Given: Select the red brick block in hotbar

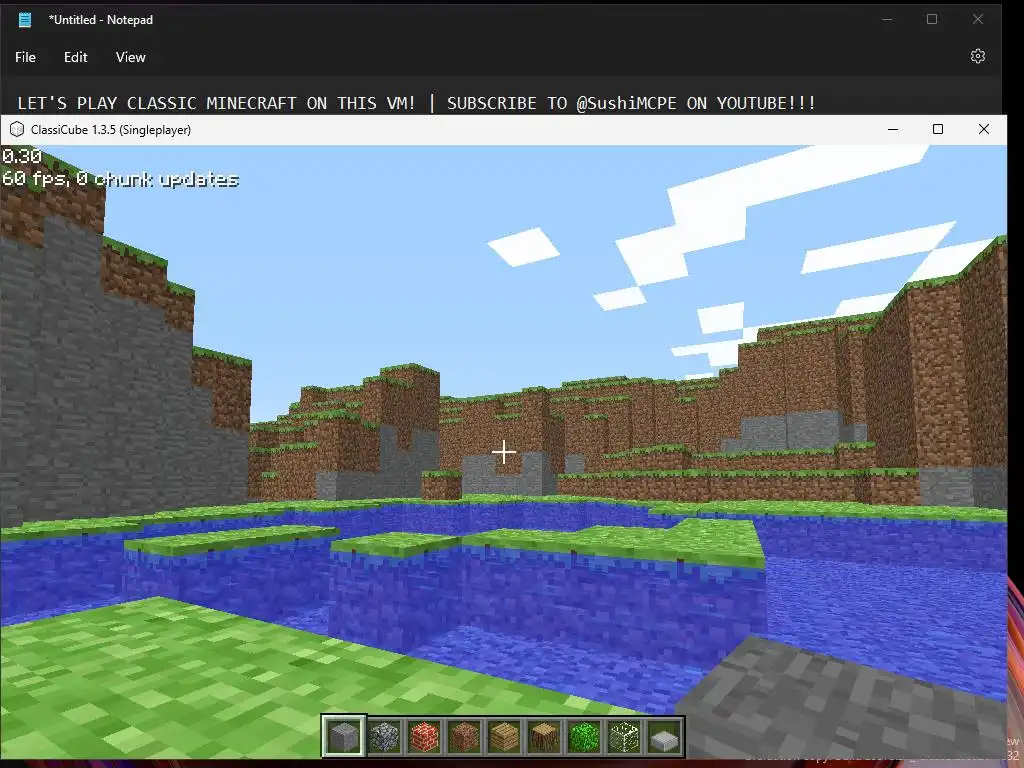Looking at the screenshot, I should click(424, 737).
